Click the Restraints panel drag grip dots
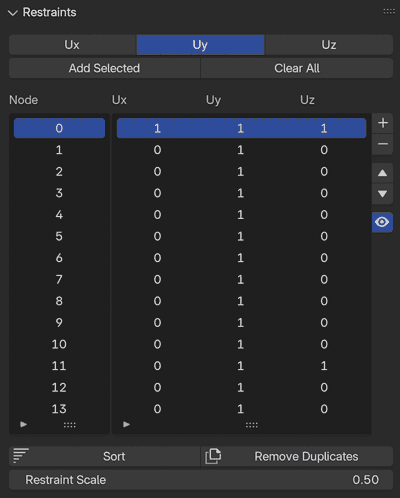 pos(389,12)
